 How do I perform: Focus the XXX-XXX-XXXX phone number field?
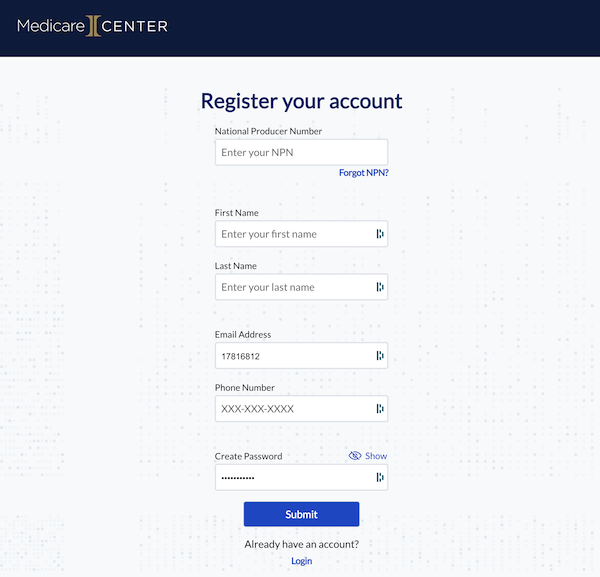pos(294,409)
